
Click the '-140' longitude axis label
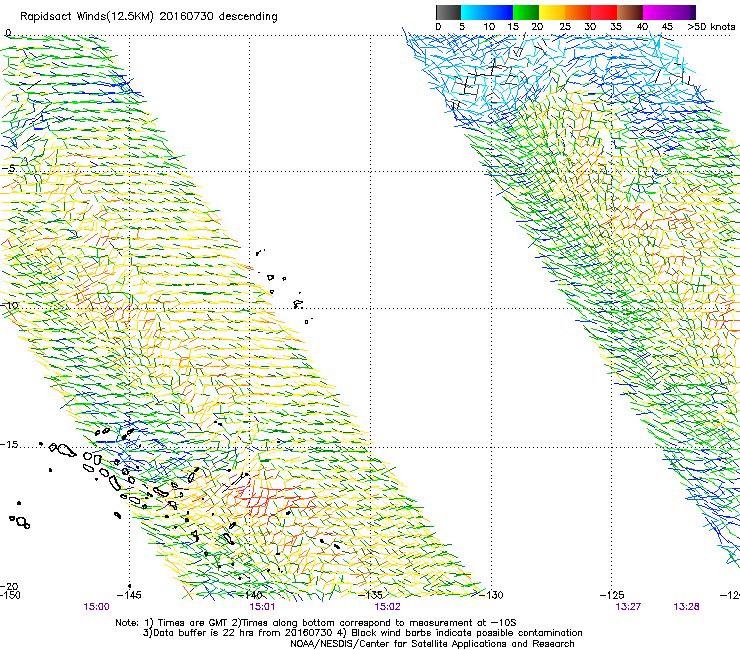(x=250, y=595)
